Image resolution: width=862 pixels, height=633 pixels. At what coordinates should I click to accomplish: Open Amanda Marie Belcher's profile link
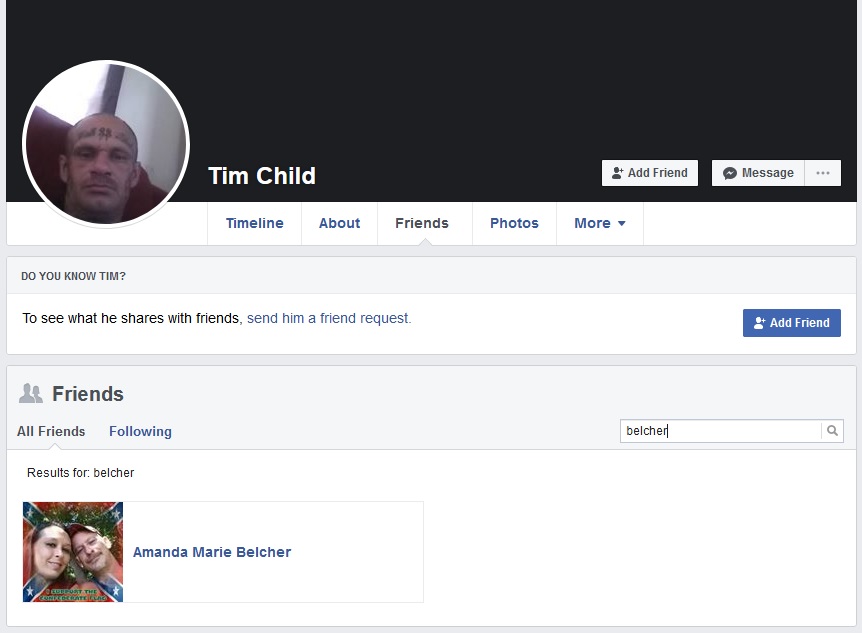(212, 552)
